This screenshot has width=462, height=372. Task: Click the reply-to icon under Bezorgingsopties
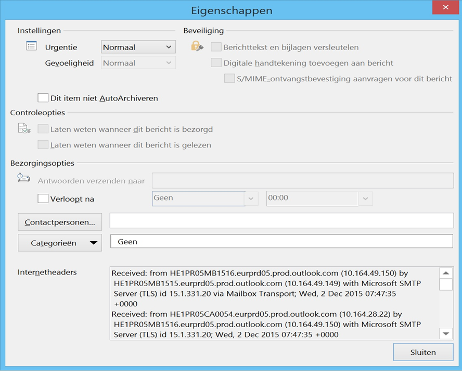24,178
